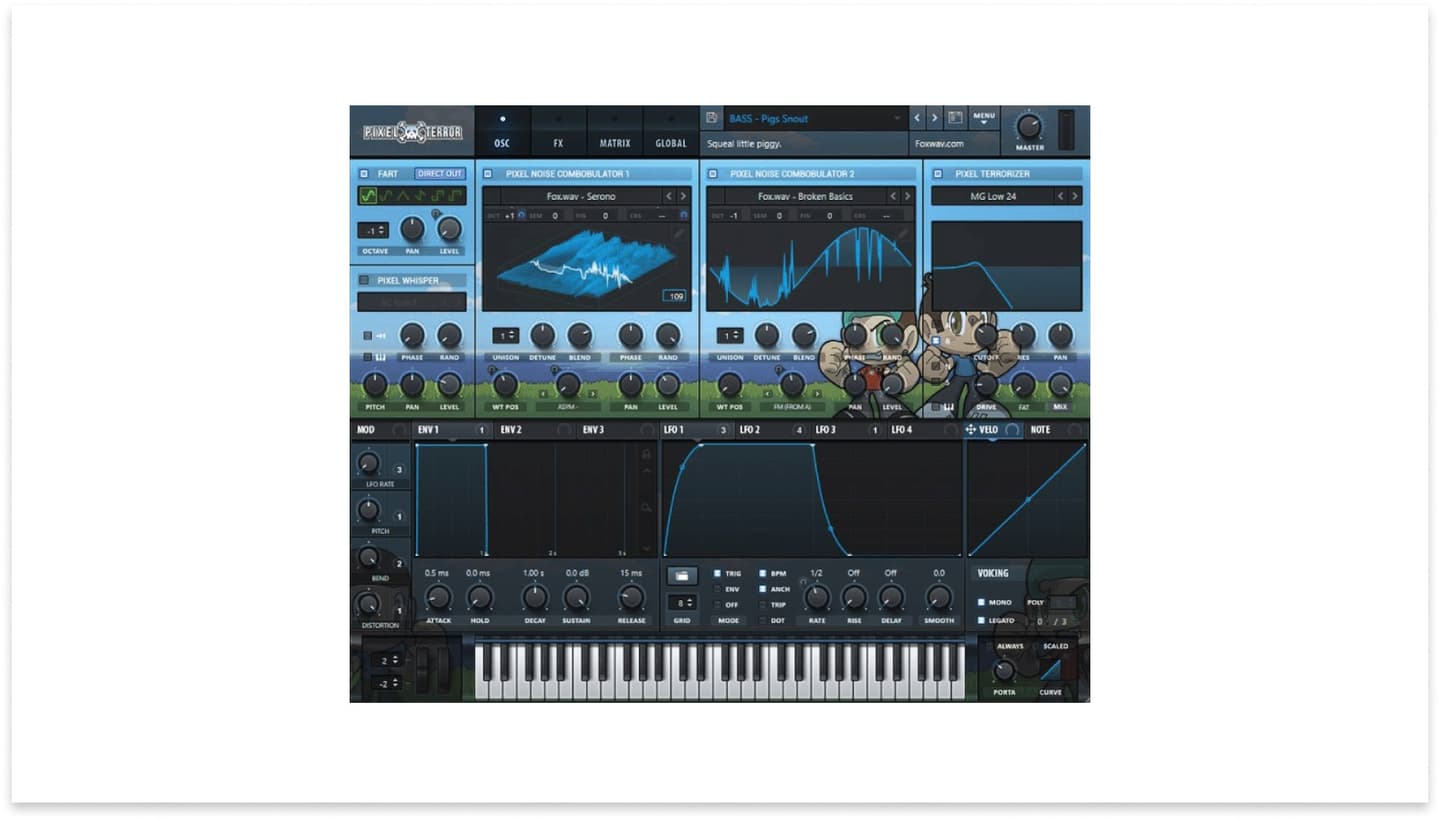
Task: Go to the next preset arrow beside MENU
Action: tap(935, 118)
